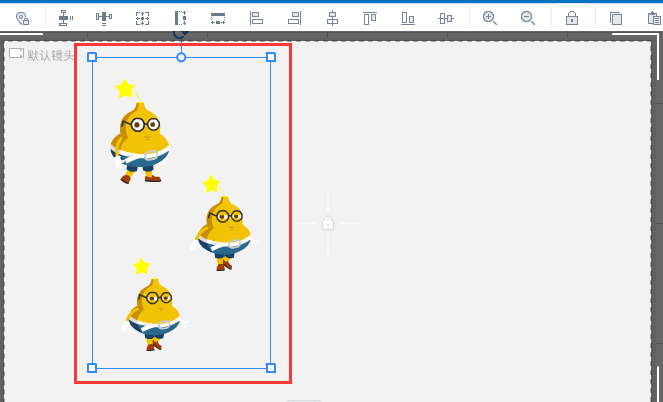Screen dimensions: 663x402
Task: Paste from clipboard icon
Action: pos(654,18)
